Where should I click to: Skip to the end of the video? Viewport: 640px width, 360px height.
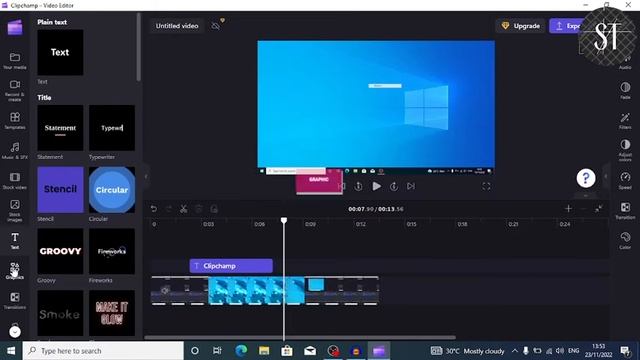click(x=411, y=186)
